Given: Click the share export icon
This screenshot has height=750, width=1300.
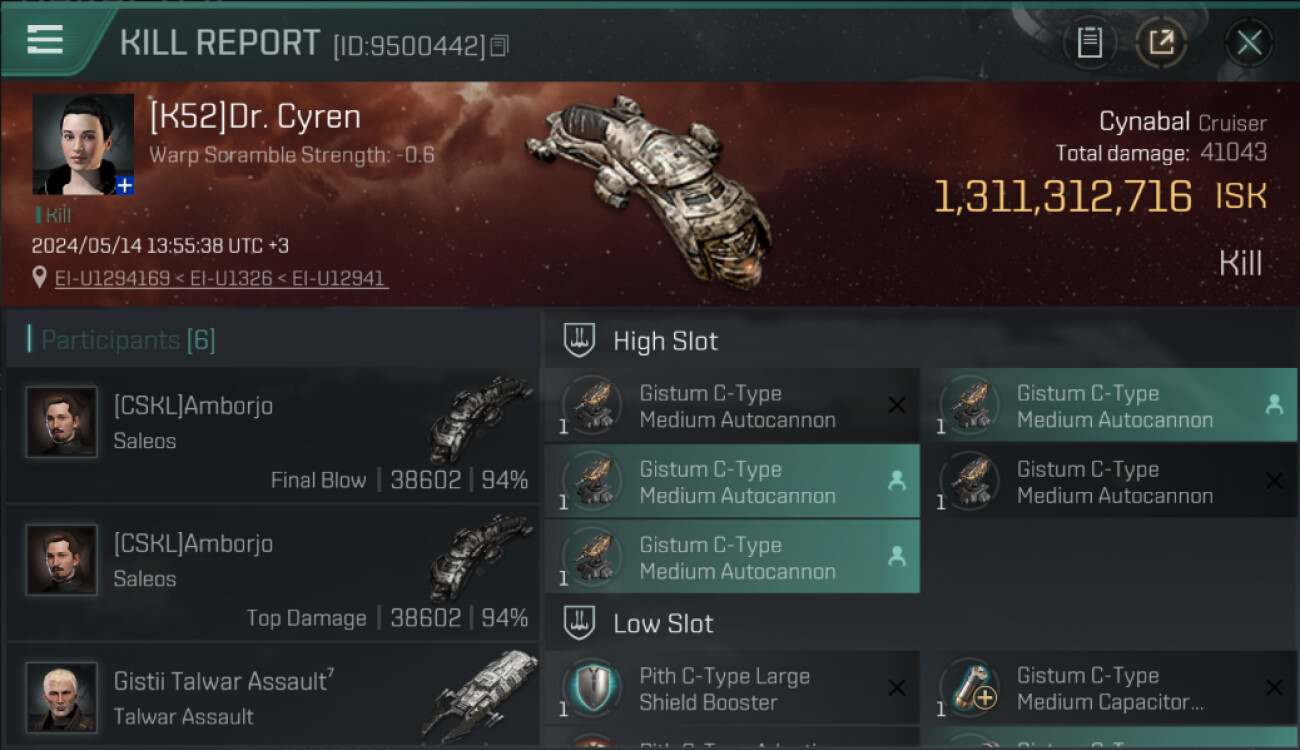Looking at the screenshot, I should click(x=1161, y=42).
